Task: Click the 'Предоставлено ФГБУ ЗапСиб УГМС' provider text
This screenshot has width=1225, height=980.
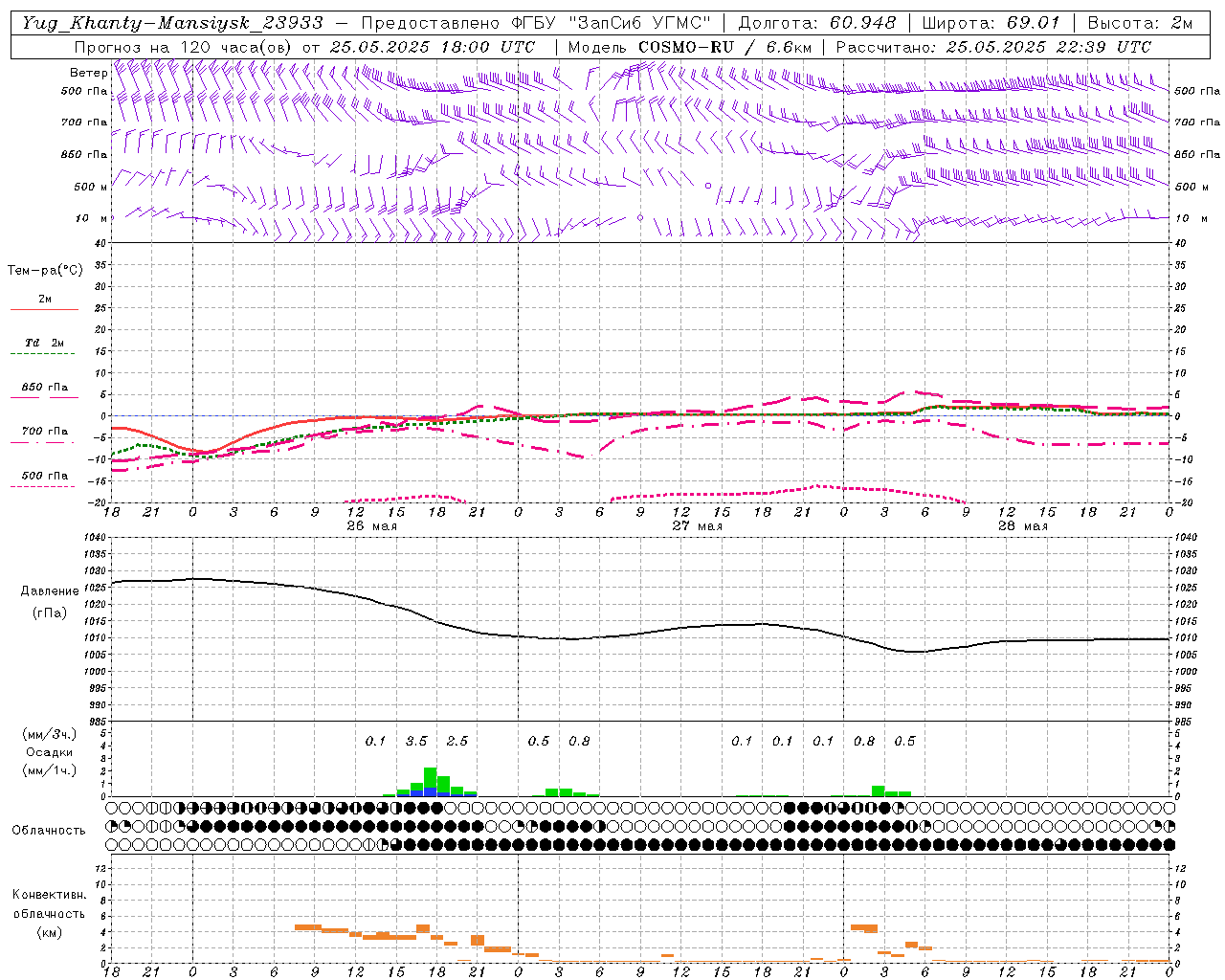Action: 536,22
